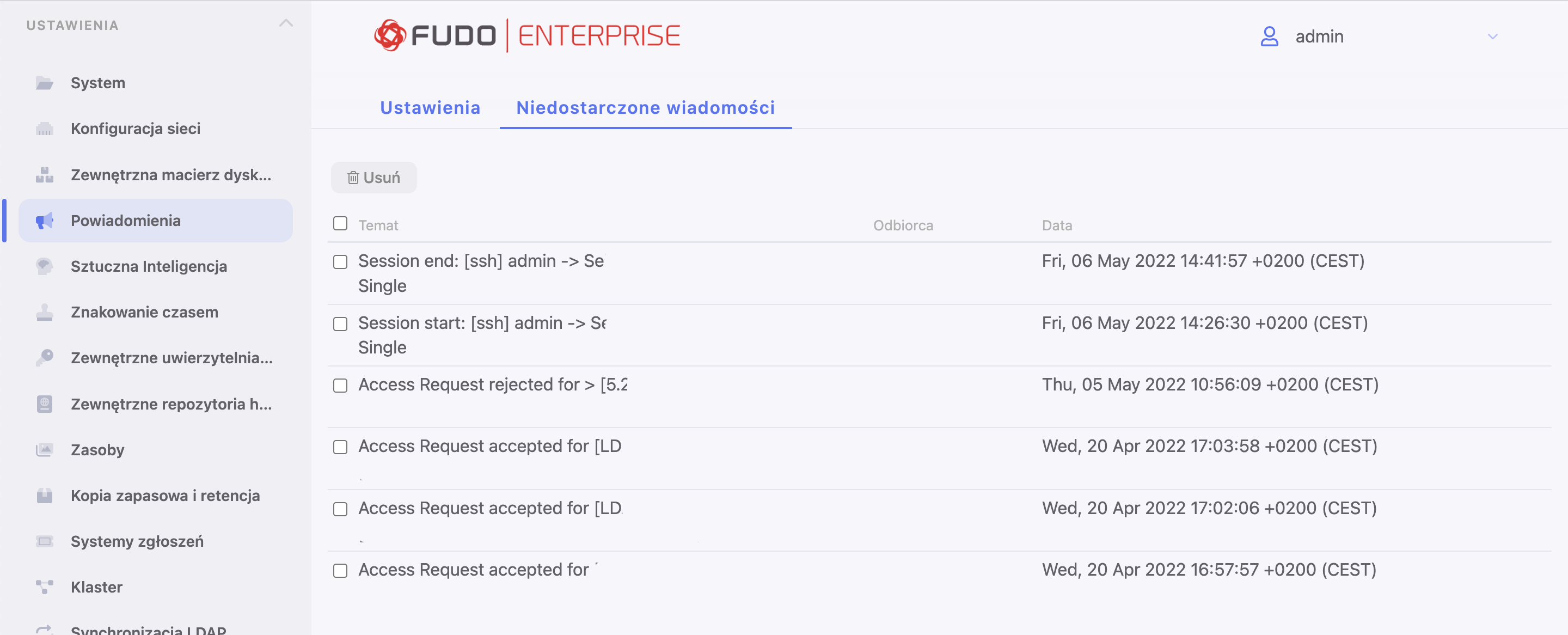Tick the Access Request rejected checkbox
This screenshot has width=1568, height=635.
click(340, 386)
